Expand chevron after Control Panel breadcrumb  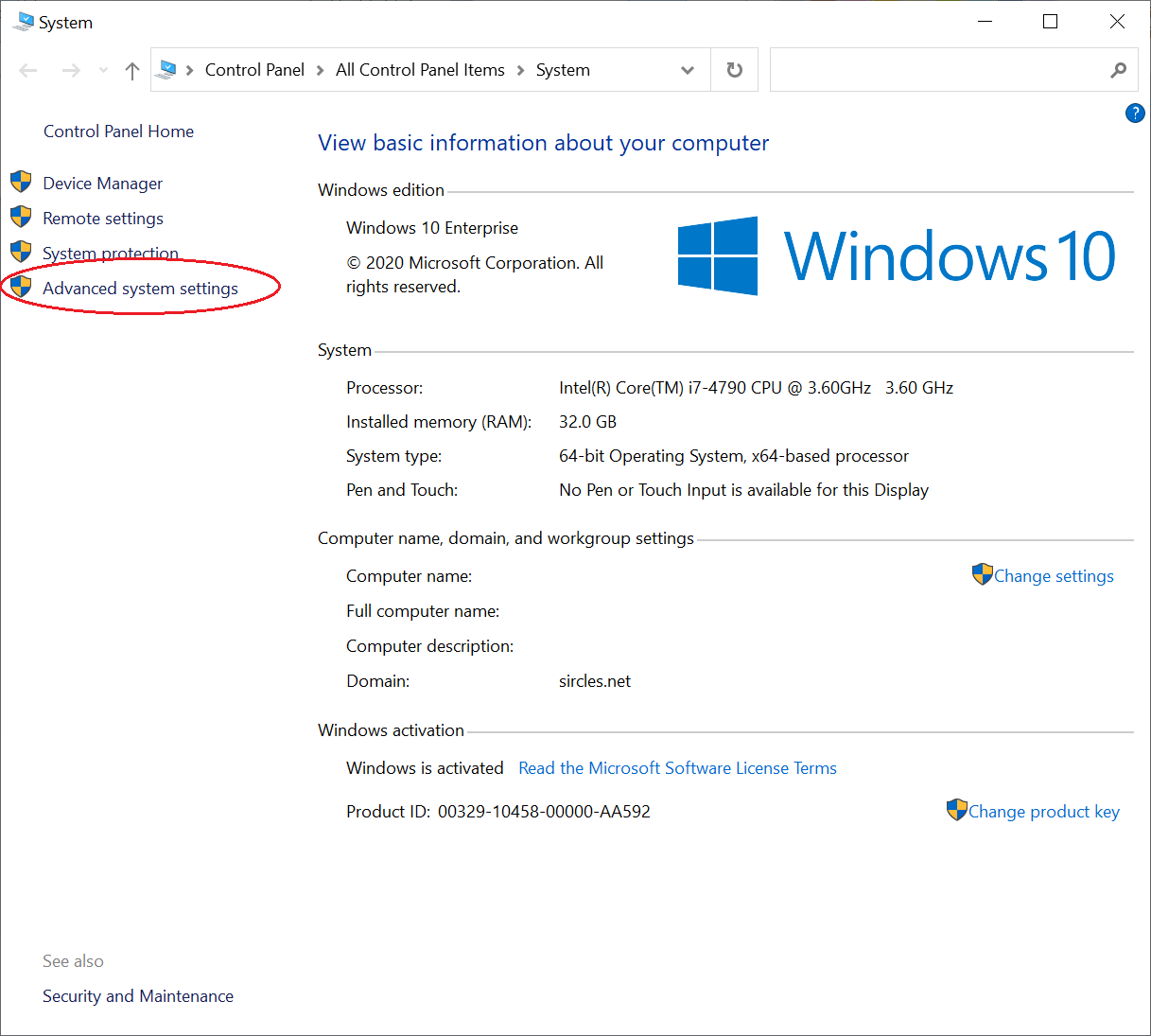(x=320, y=70)
